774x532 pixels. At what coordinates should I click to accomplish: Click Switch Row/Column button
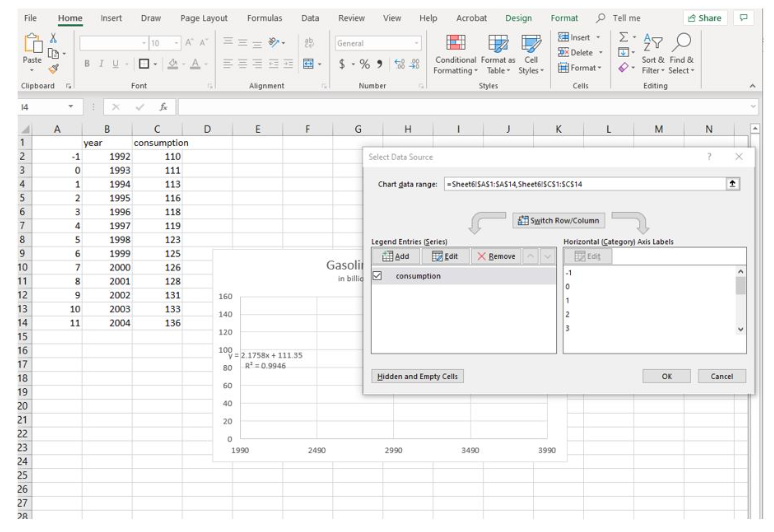(x=558, y=221)
